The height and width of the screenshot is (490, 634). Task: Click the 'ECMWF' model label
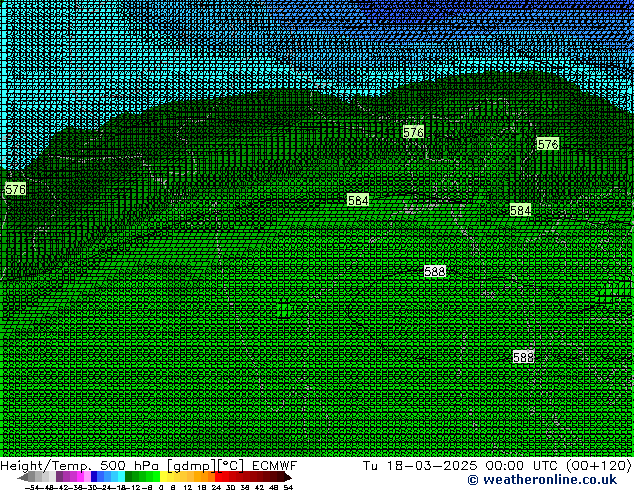275,465
